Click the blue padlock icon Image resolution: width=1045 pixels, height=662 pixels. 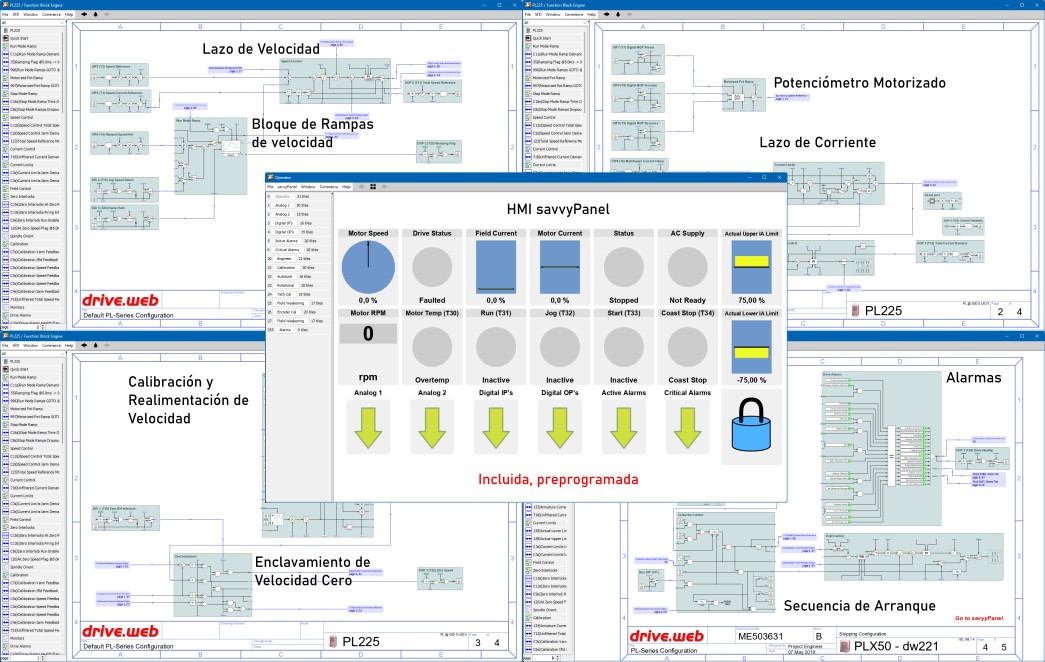(x=749, y=427)
